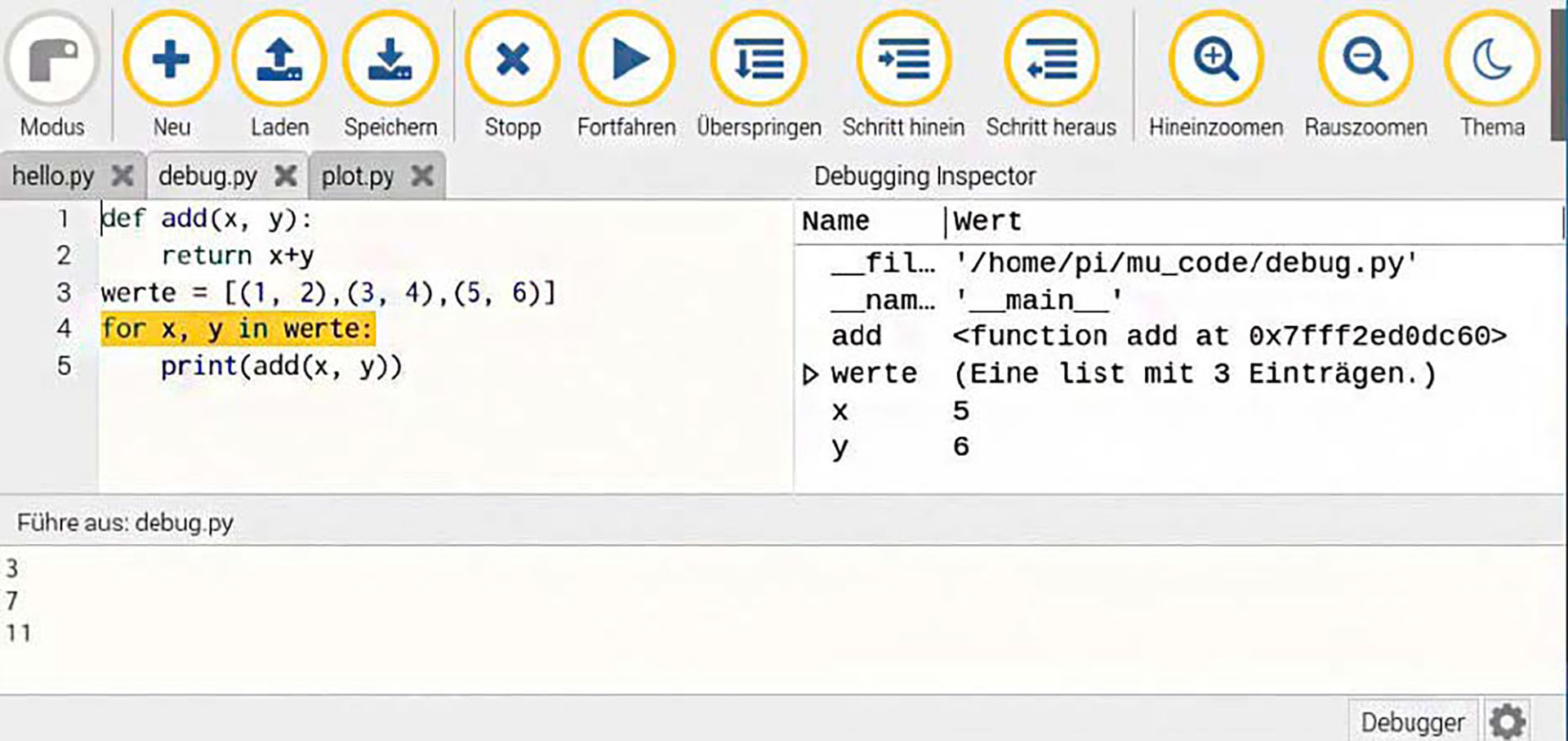Click the Überspringen step-over icon
The width and height of the screenshot is (1568, 741).
click(759, 59)
